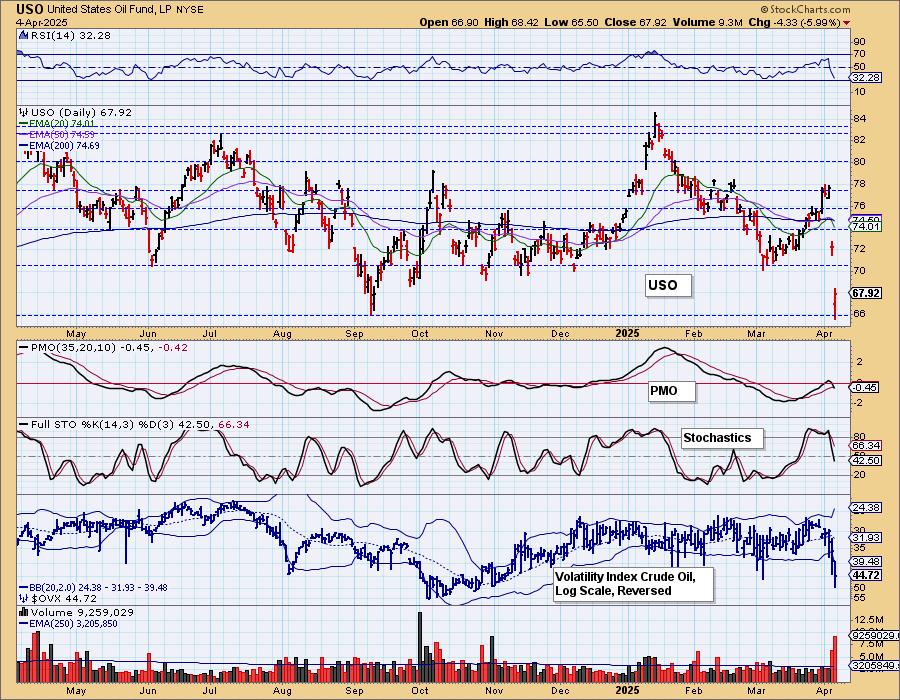Click the indicator icon beside RSI(14)

point(23,35)
